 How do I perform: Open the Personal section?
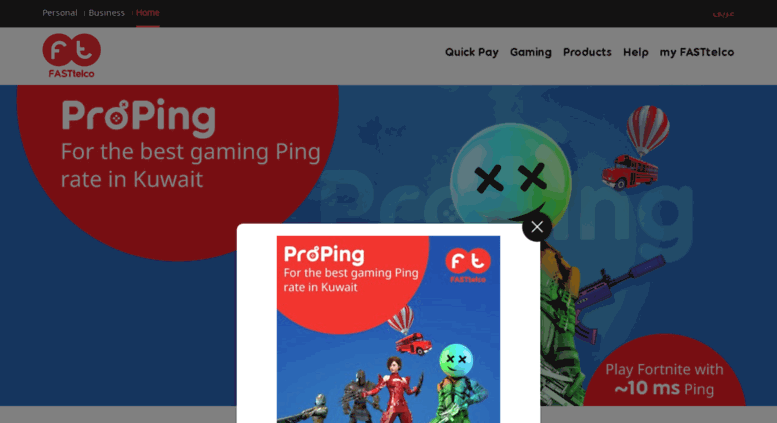tap(59, 13)
